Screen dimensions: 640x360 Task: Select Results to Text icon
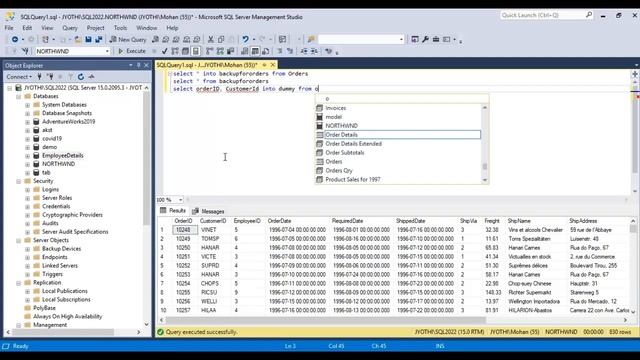(244, 51)
